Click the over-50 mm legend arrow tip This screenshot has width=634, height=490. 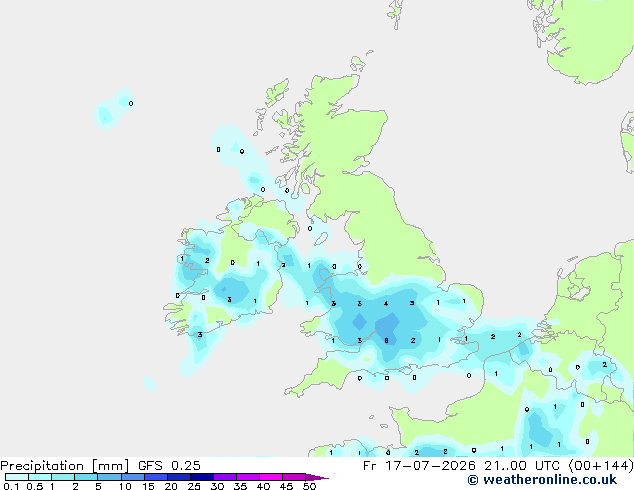pyautogui.click(x=317, y=477)
